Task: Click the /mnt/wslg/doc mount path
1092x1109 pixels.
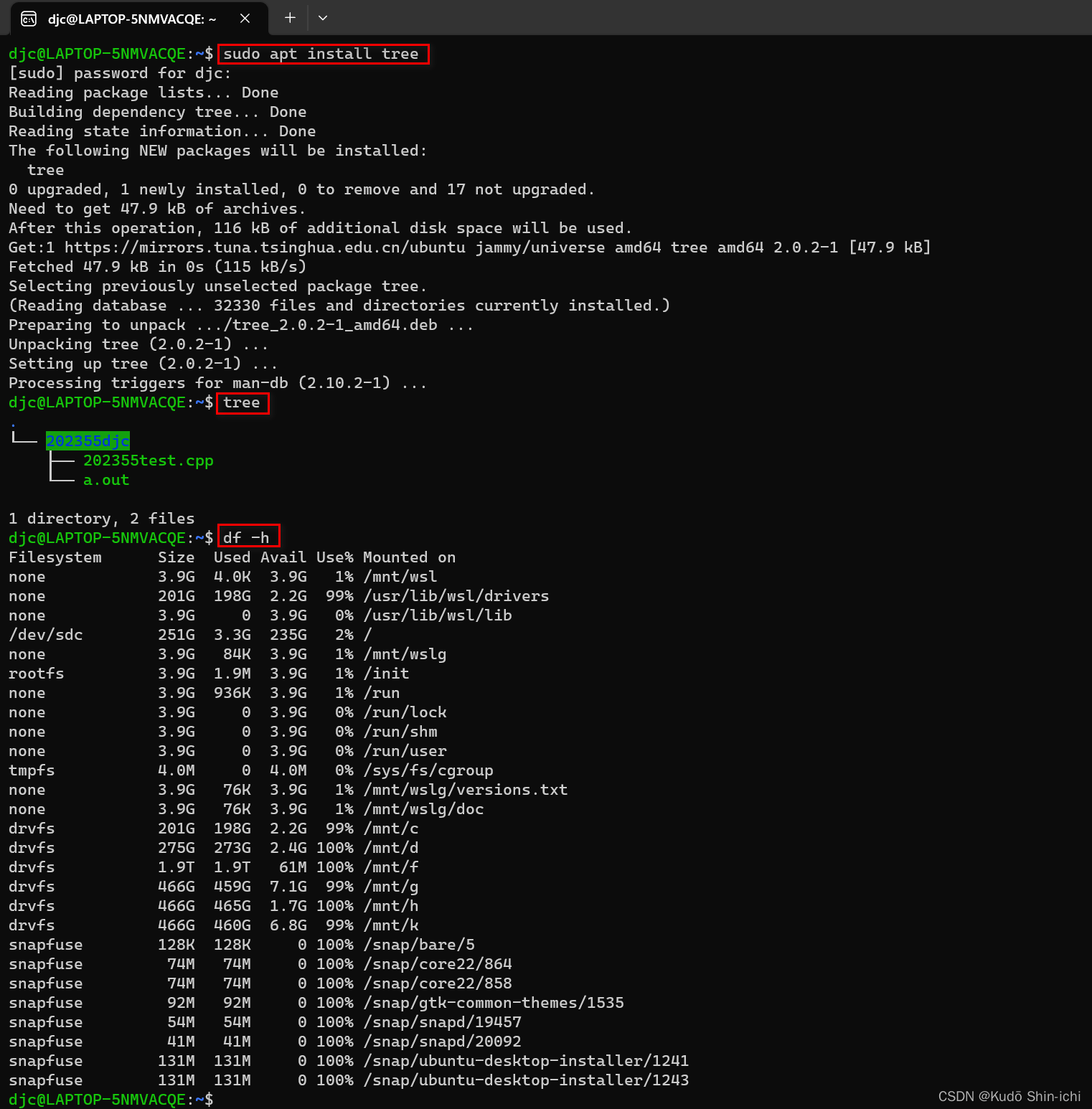Action: coord(423,809)
